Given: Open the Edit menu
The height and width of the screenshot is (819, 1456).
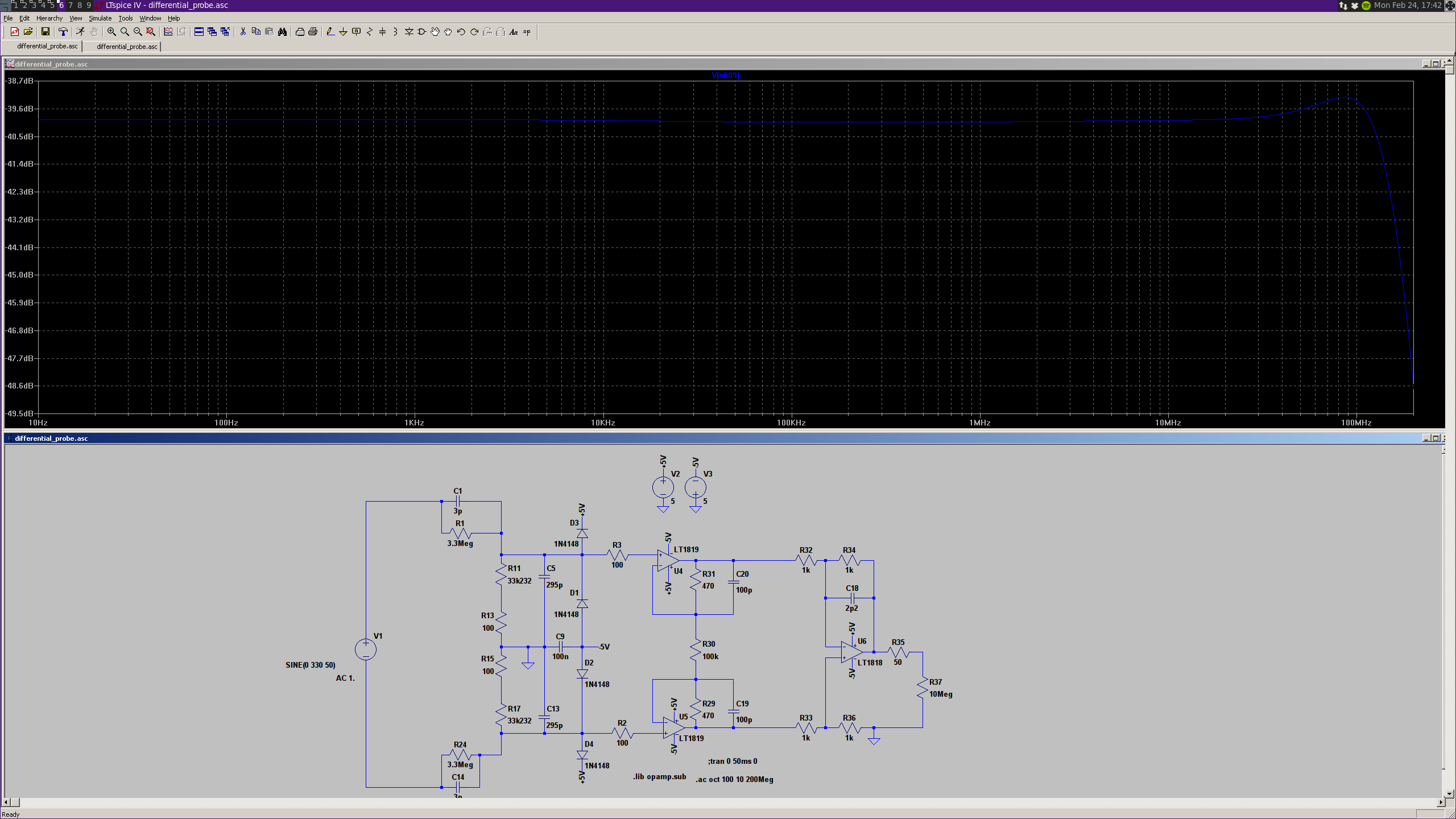Looking at the screenshot, I should [x=24, y=18].
